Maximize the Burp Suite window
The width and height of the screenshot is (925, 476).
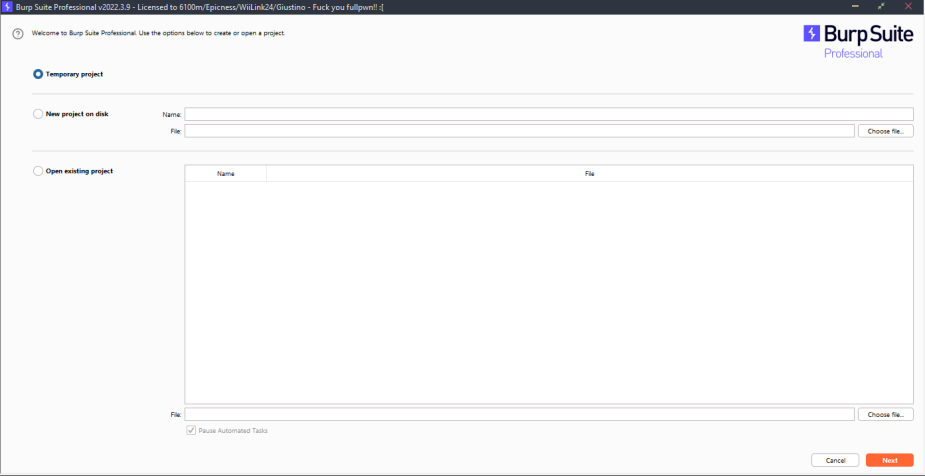(x=881, y=6)
